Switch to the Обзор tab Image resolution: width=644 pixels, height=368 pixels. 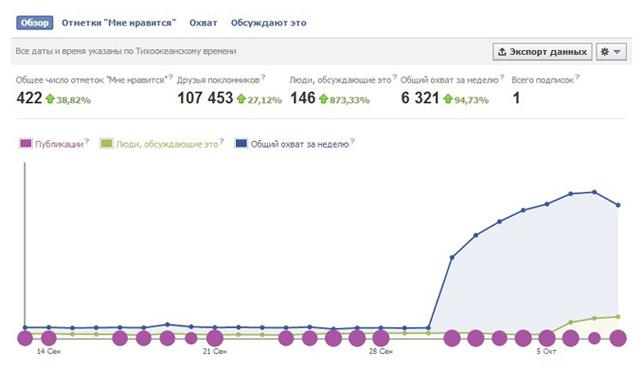[x=35, y=23]
